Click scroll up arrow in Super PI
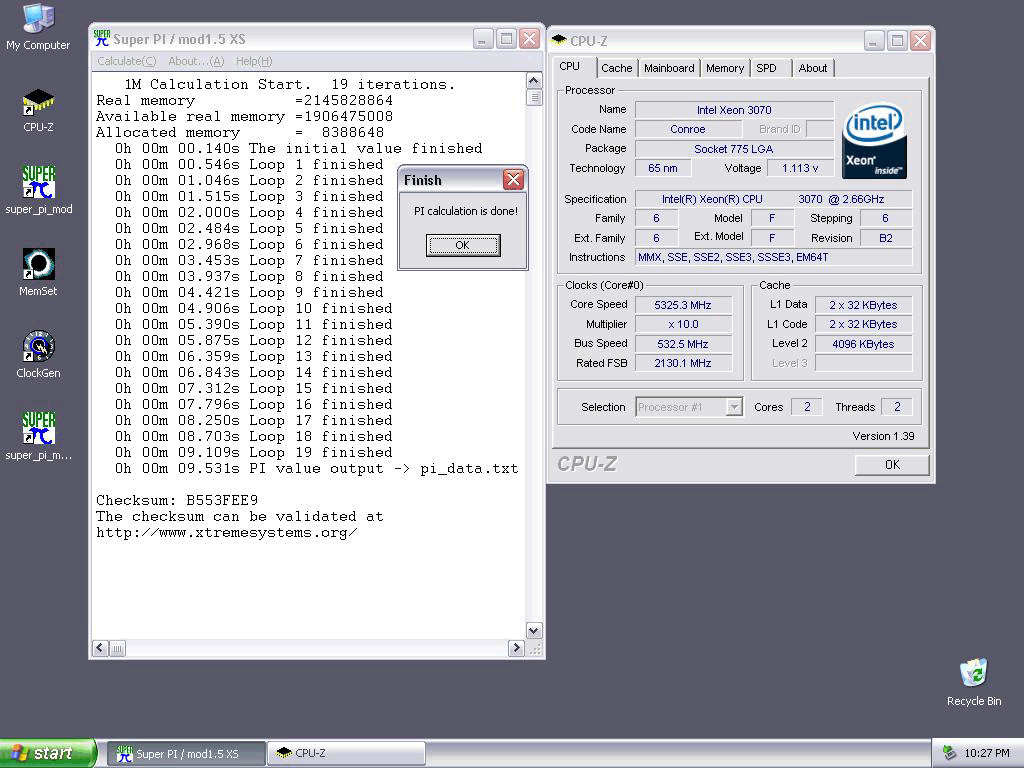1024x768 pixels. click(x=534, y=80)
